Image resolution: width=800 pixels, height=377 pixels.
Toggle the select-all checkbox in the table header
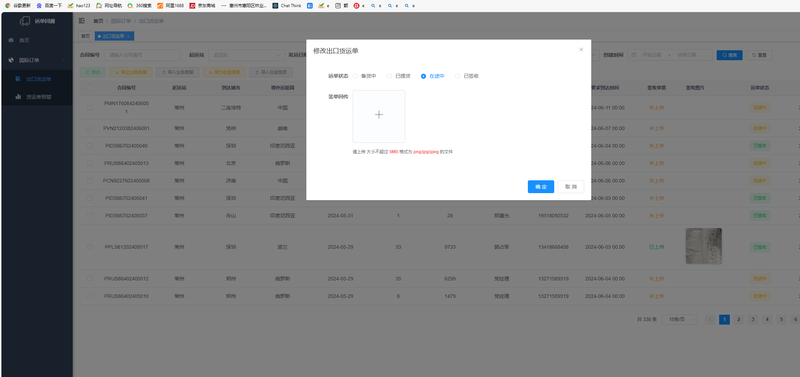tap(90, 88)
